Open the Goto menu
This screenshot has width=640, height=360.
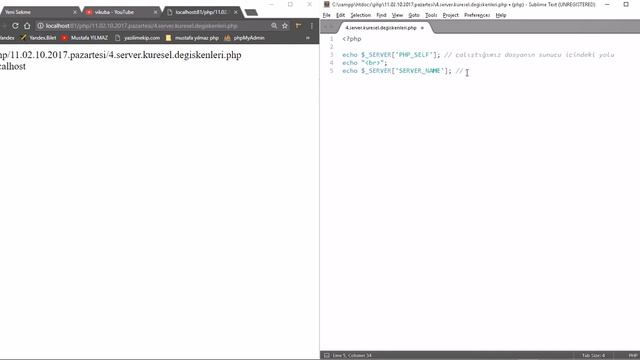[414, 15]
